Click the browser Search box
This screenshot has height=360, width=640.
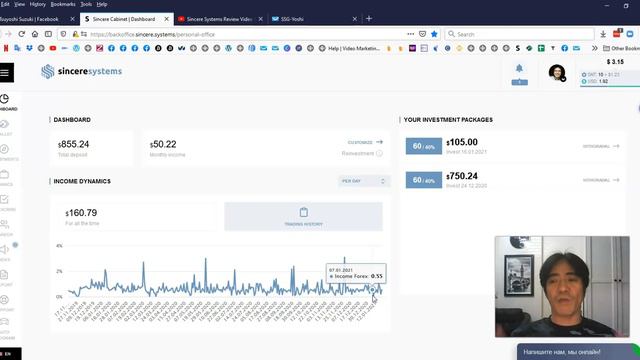pos(519,34)
